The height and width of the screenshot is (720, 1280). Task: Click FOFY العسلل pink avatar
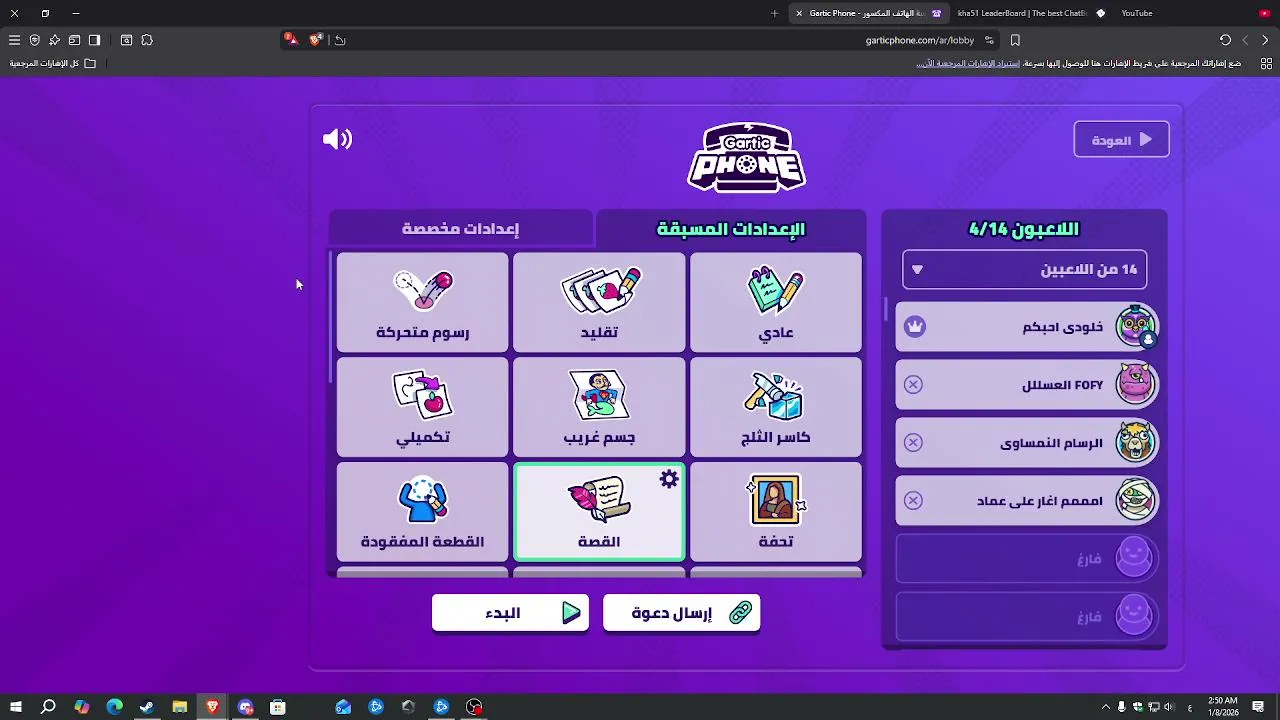[1135, 385]
